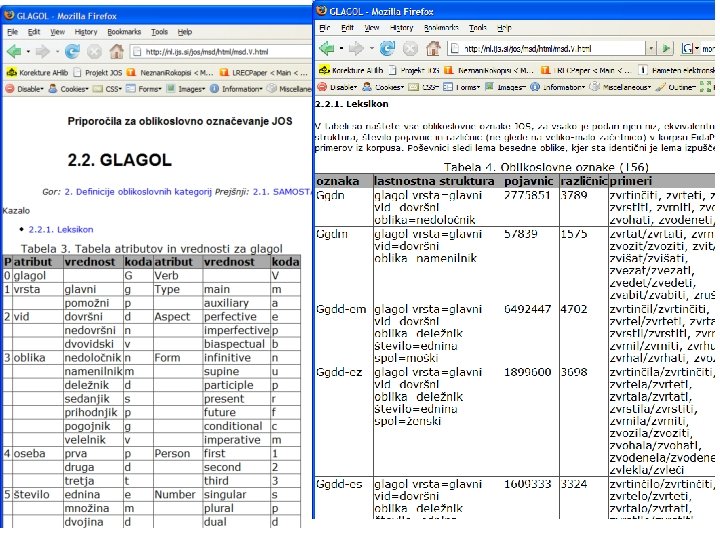Open Bookmarks menu in the left Firefox window
The image size is (720, 540).
pyautogui.click(x=124, y=32)
